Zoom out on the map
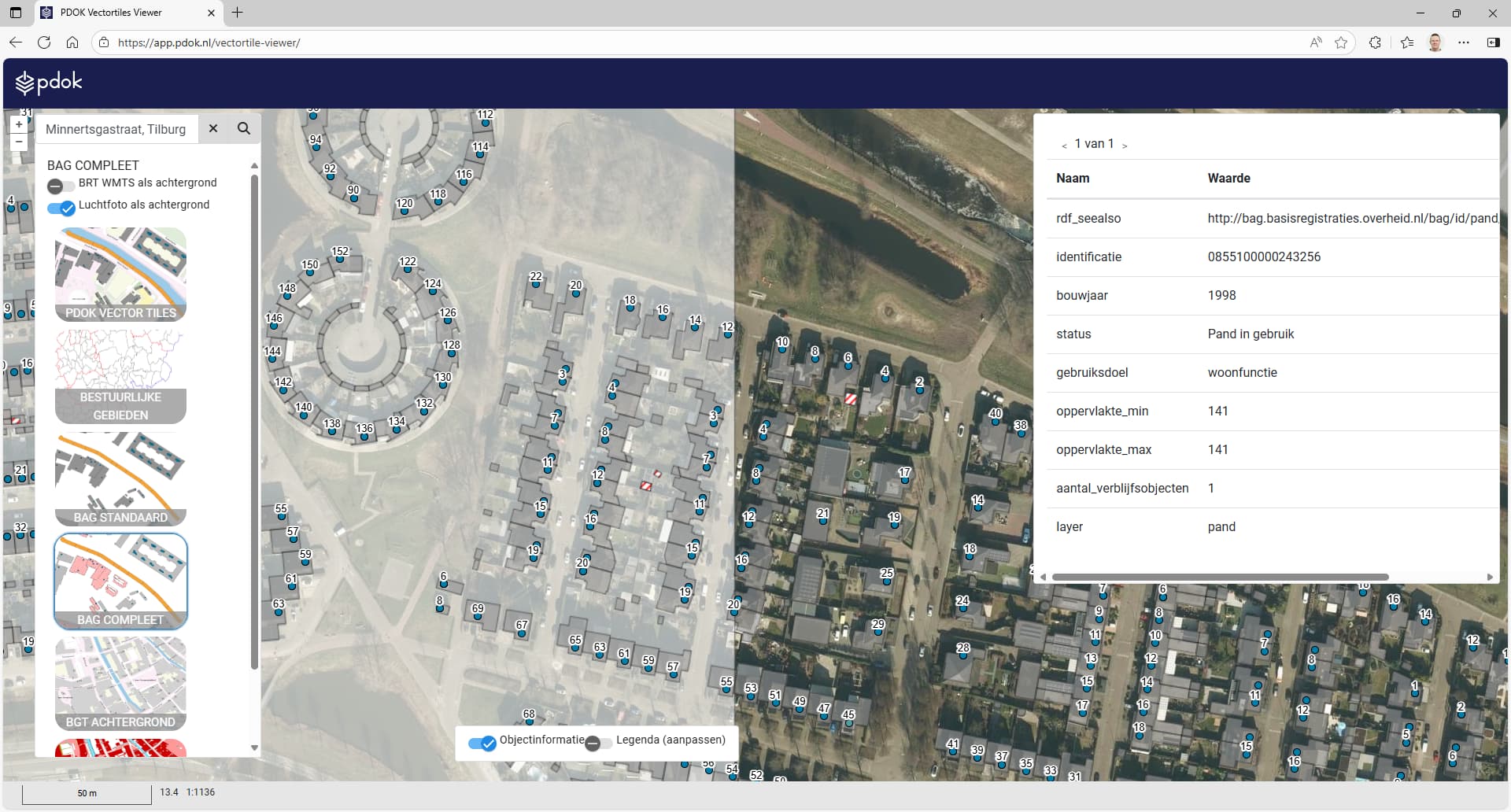1511x812 pixels. click(19, 142)
